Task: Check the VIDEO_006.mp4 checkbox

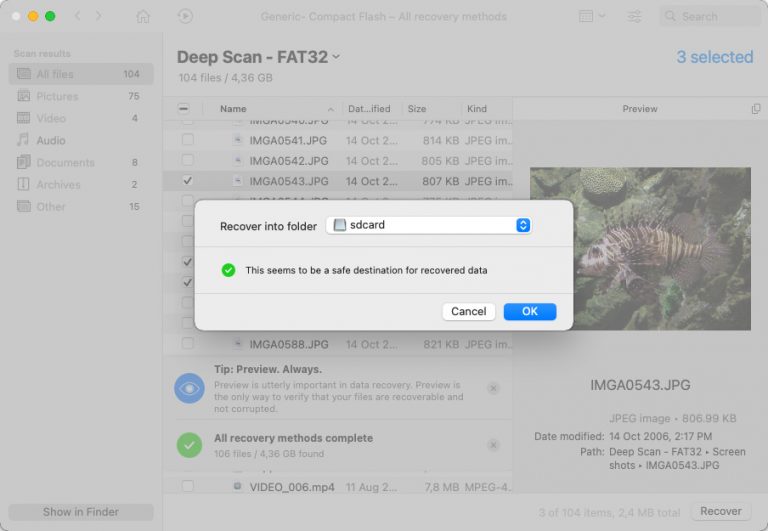Action: click(188, 486)
